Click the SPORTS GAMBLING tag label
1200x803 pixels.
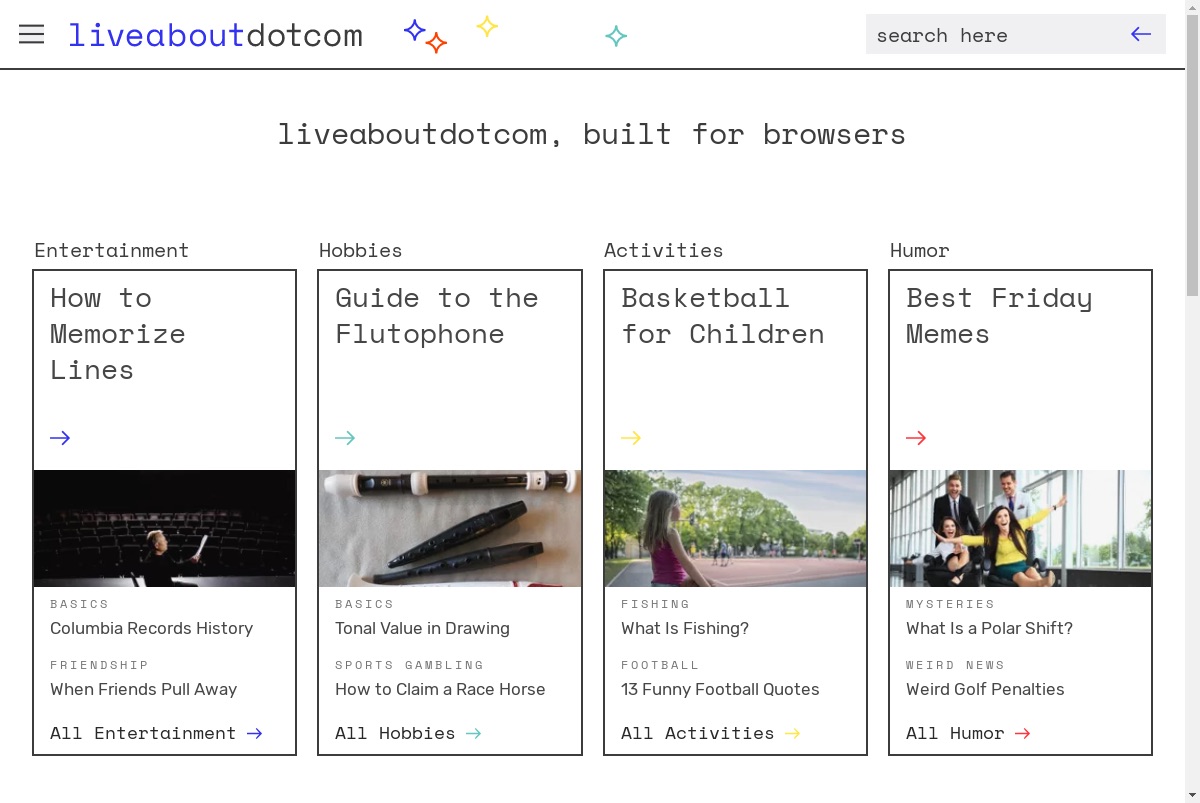[x=409, y=665]
